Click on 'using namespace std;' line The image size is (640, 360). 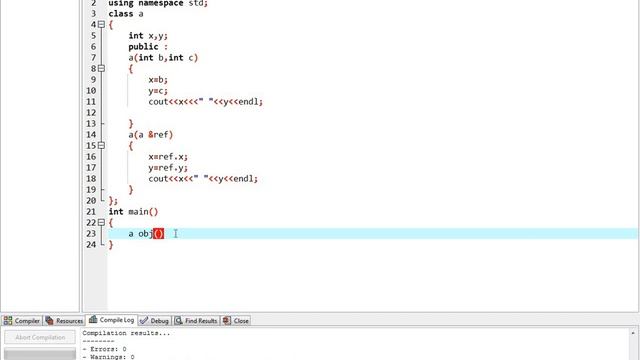pos(158,4)
